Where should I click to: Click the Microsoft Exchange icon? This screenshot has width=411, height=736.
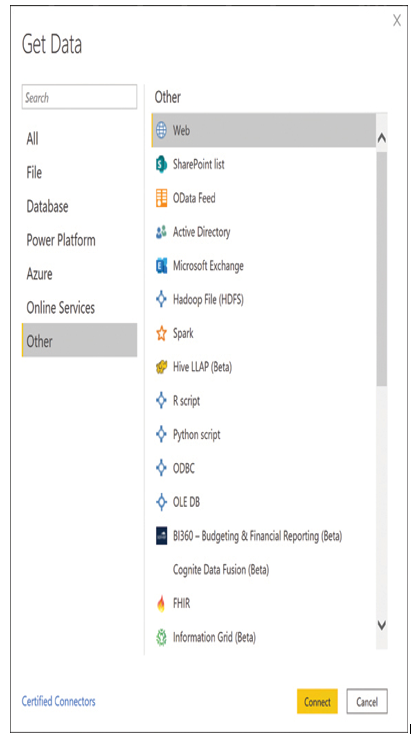[161, 266]
